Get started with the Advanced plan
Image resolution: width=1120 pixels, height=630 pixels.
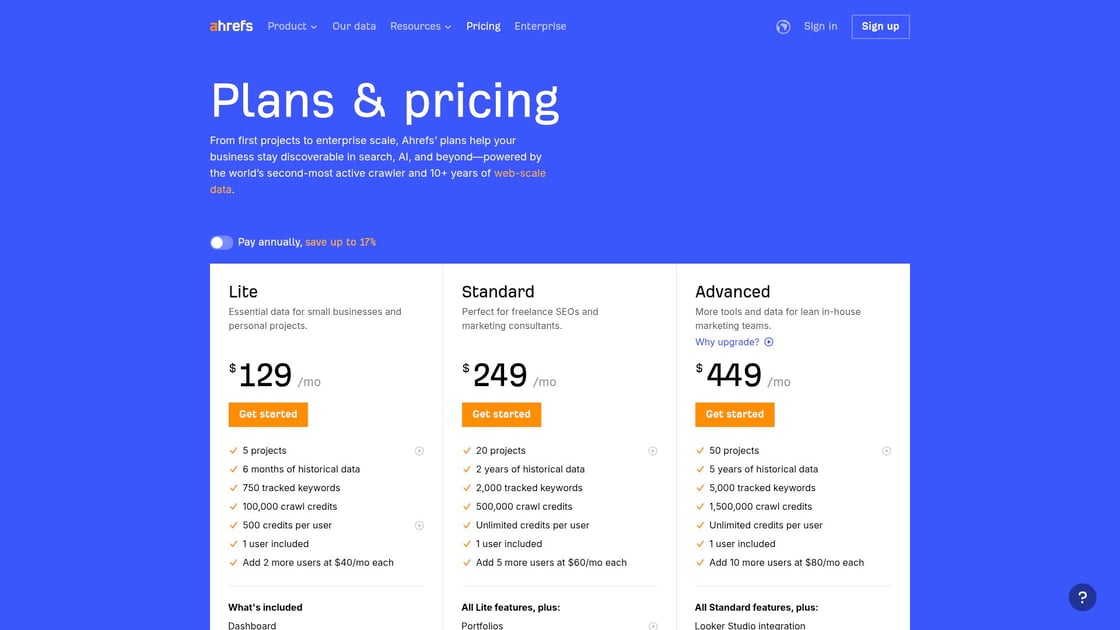[734, 414]
